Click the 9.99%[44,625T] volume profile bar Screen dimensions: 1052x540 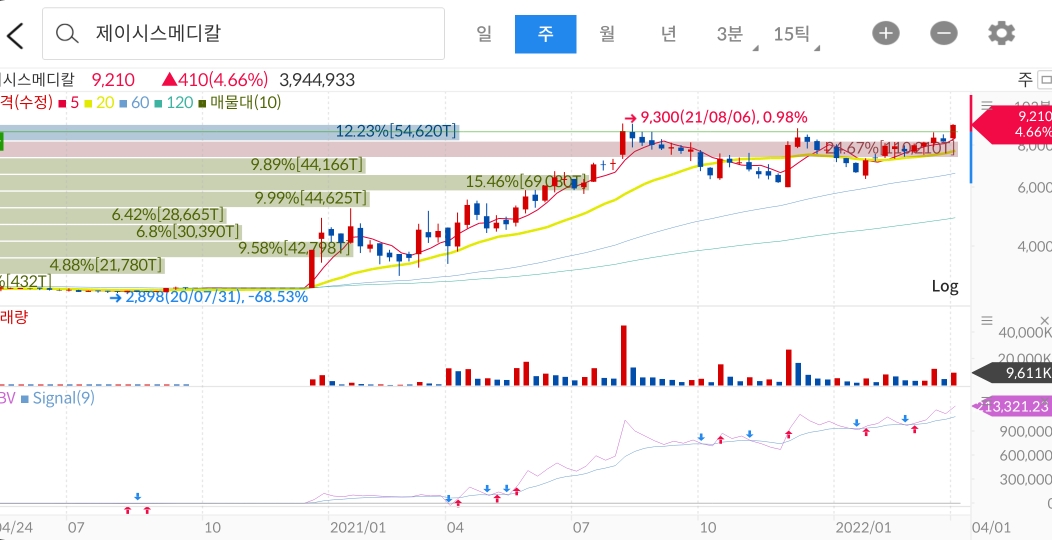tap(185, 199)
